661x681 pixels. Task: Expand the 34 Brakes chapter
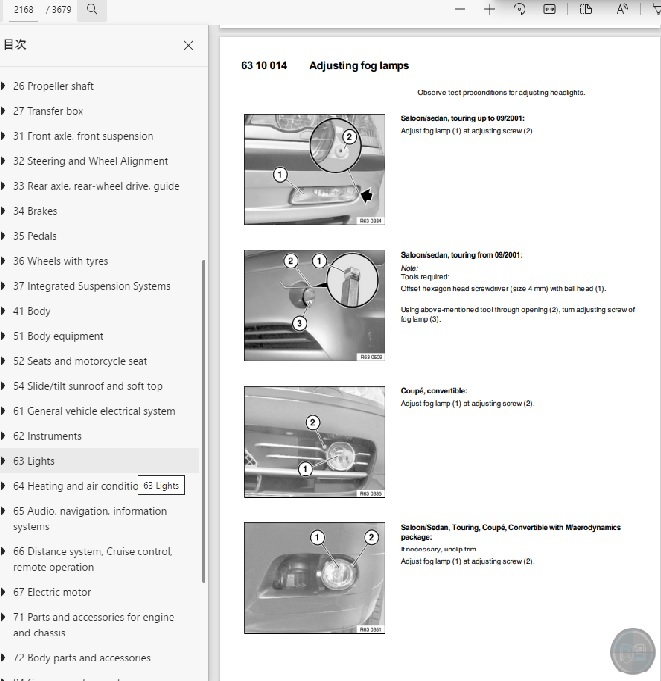(3, 211)
